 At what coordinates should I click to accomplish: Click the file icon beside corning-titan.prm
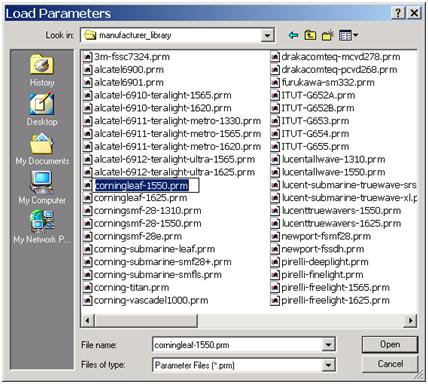pyautogui.click(x=87, y=287)
